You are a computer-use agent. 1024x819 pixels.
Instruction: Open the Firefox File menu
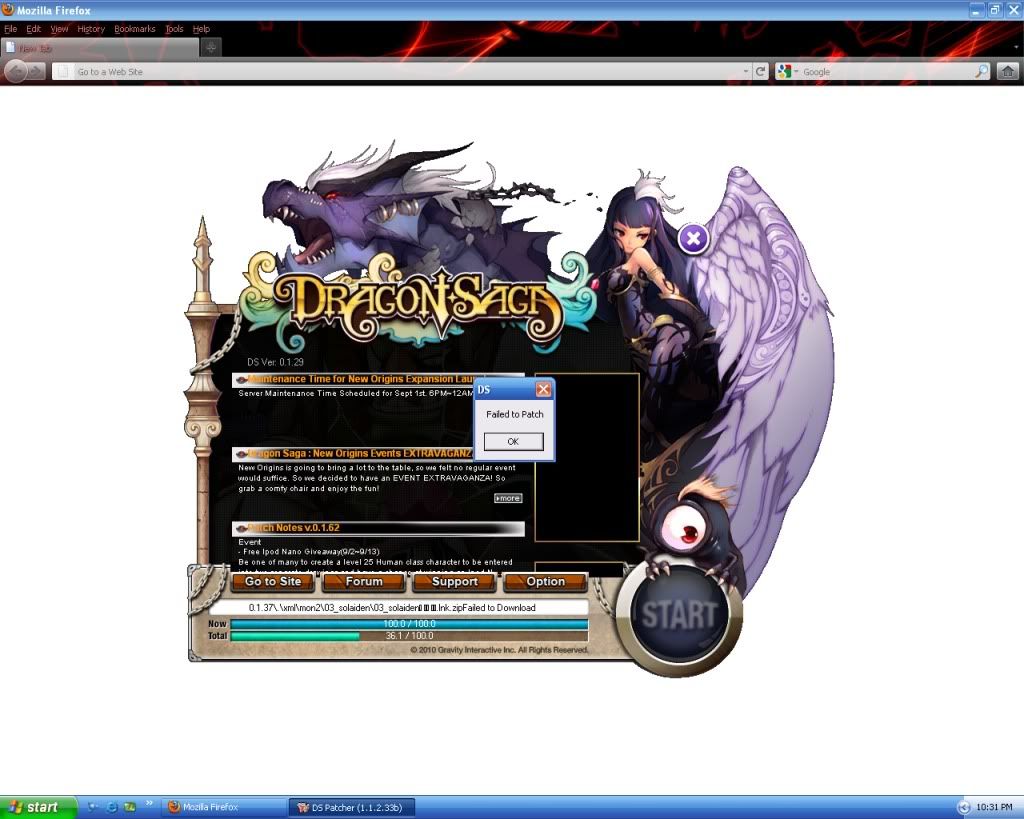[x=10, y=29]
